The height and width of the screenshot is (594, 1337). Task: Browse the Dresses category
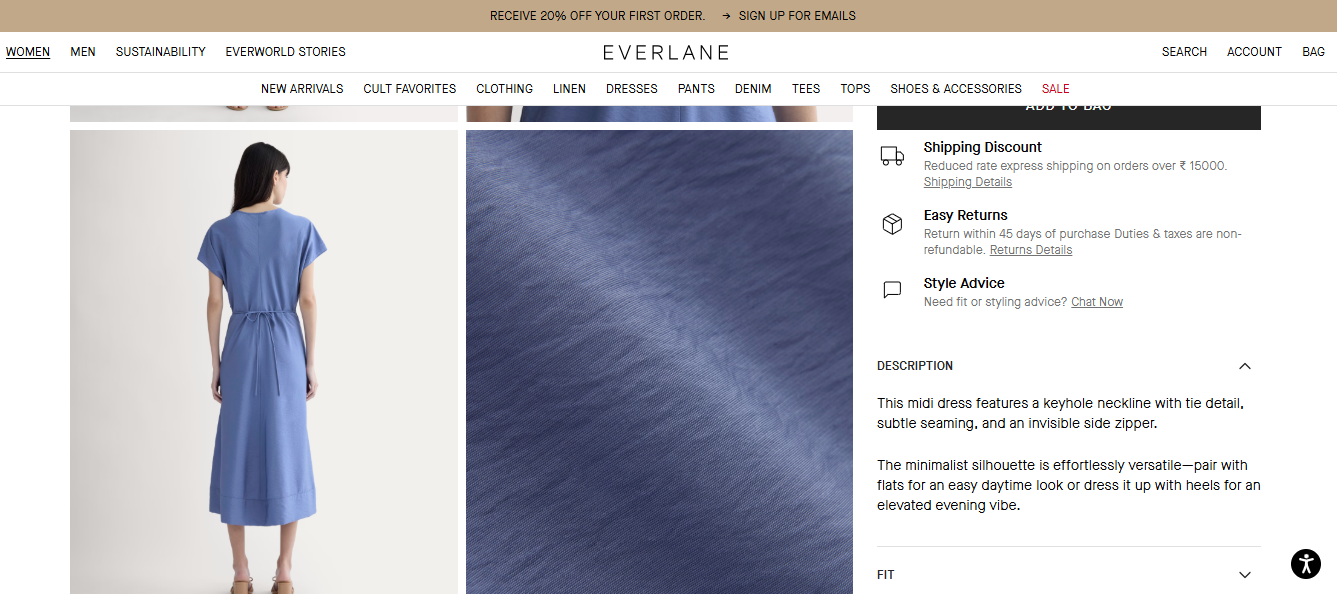(x=632, y=89)
